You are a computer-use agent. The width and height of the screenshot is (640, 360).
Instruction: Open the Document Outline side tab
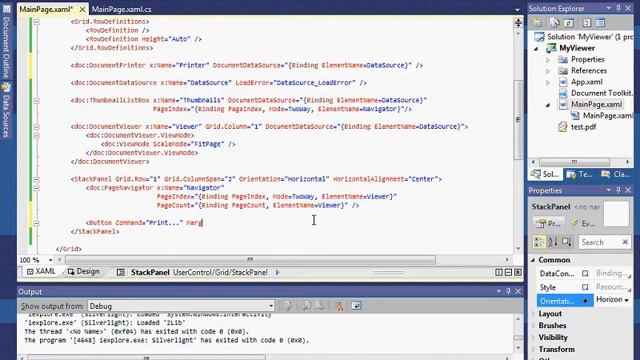6,43
